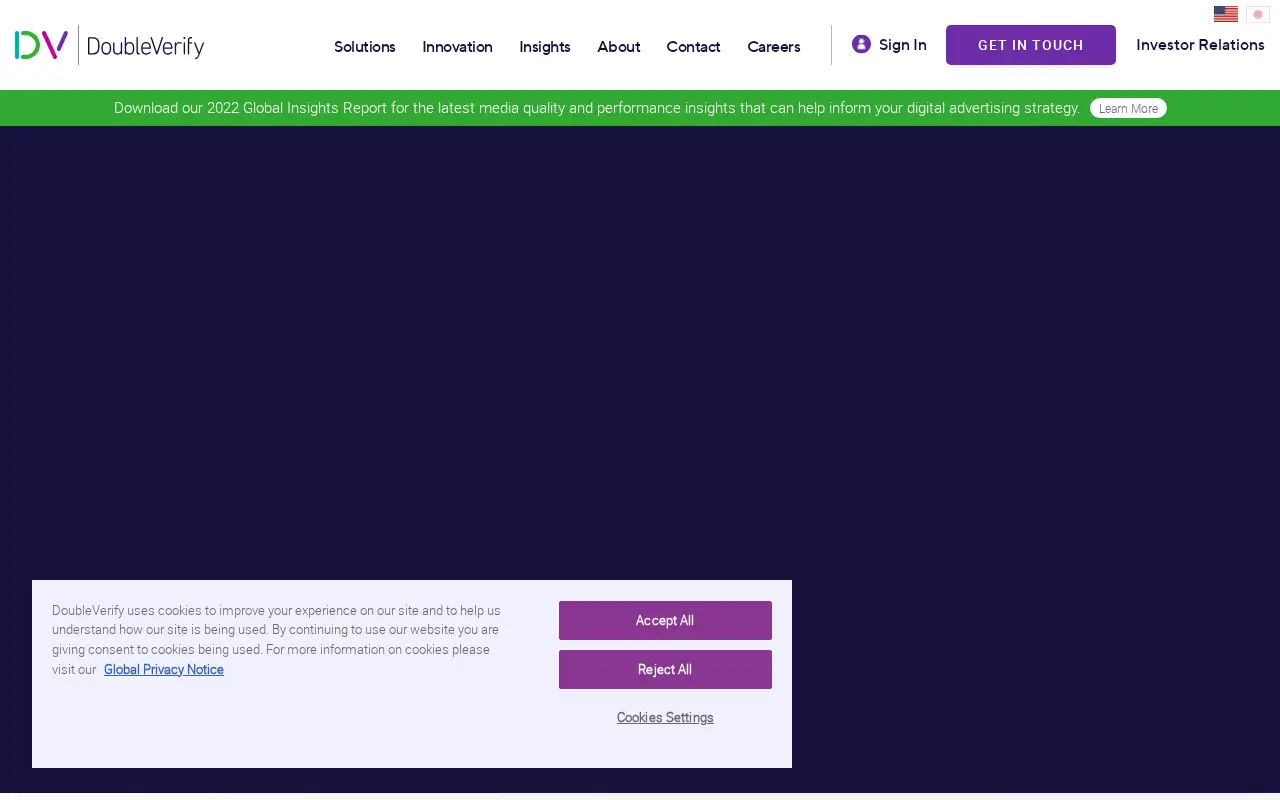Open Cookies Settings
The width and height of the screenshot is (1280, 800).
click(x=665, y=718)
